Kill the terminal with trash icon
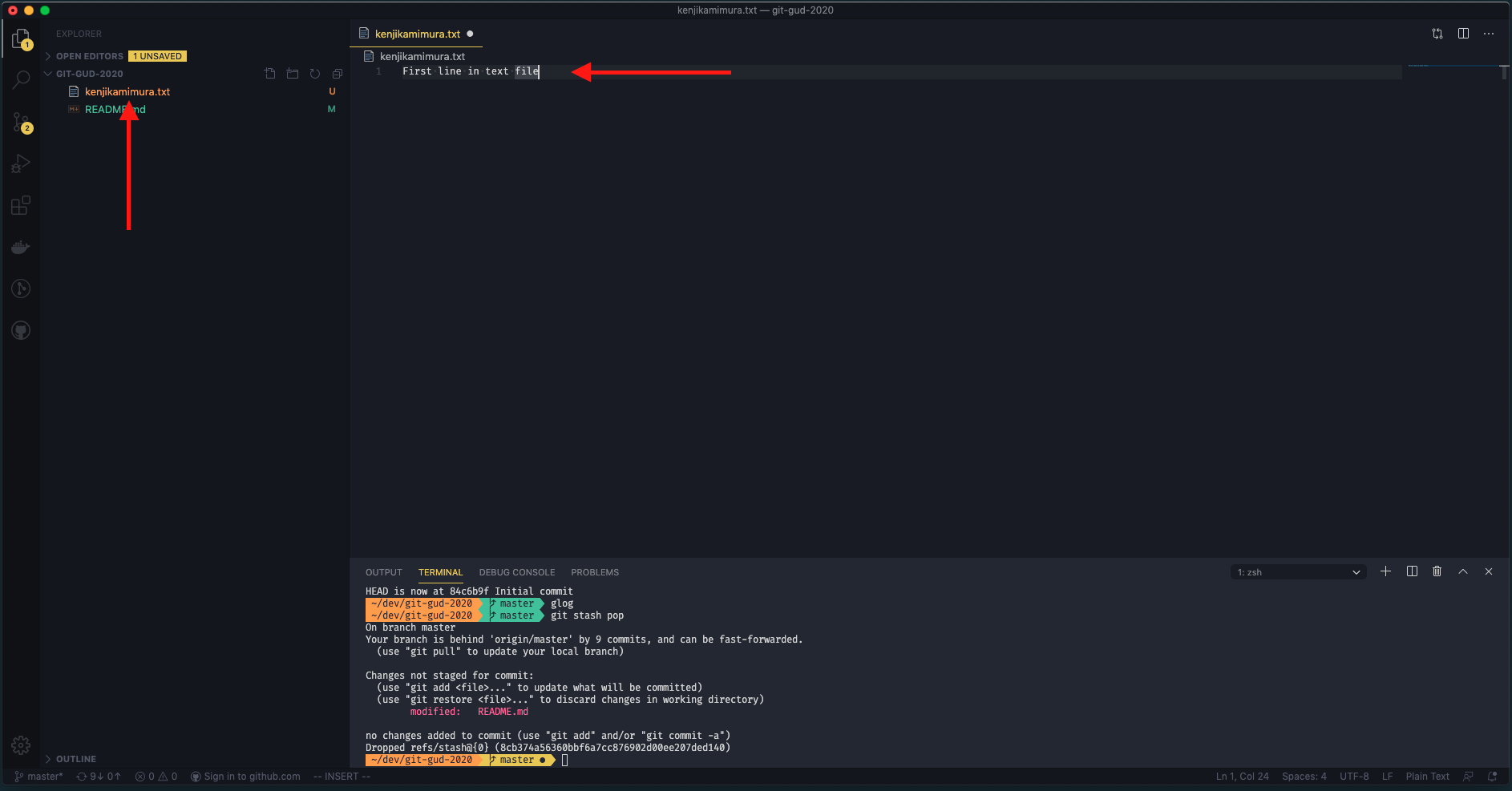 pyautogui.click(x=1437, y=571)
